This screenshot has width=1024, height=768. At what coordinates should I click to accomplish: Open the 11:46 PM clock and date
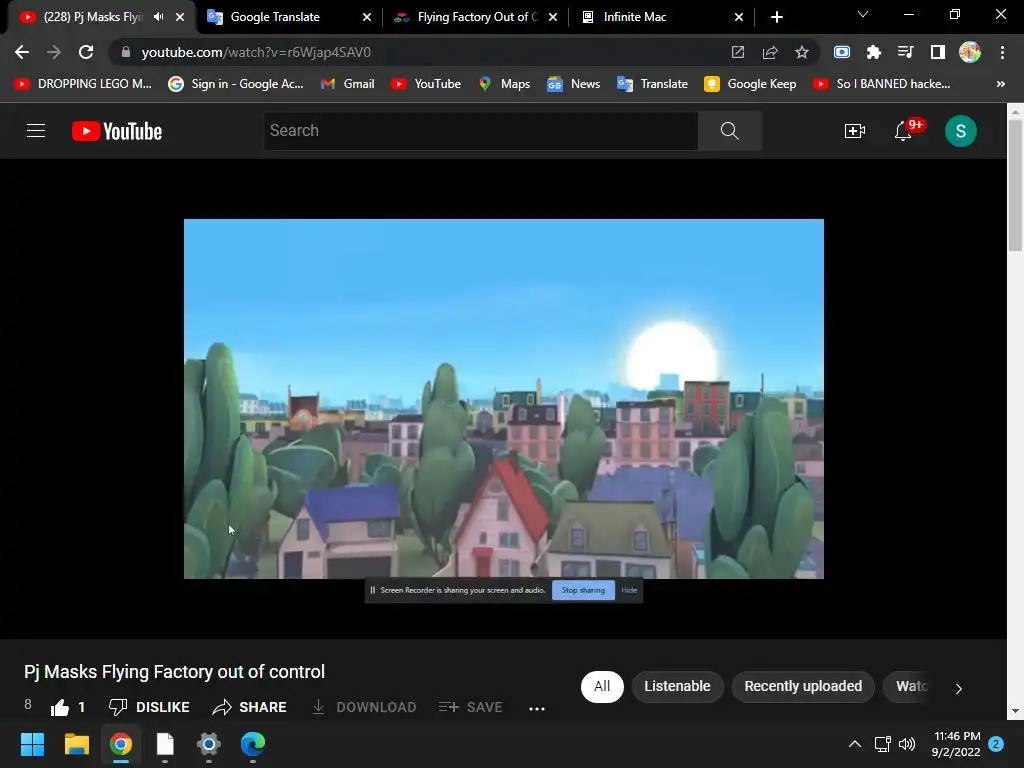pyautogui.click(x=956, y=744)
